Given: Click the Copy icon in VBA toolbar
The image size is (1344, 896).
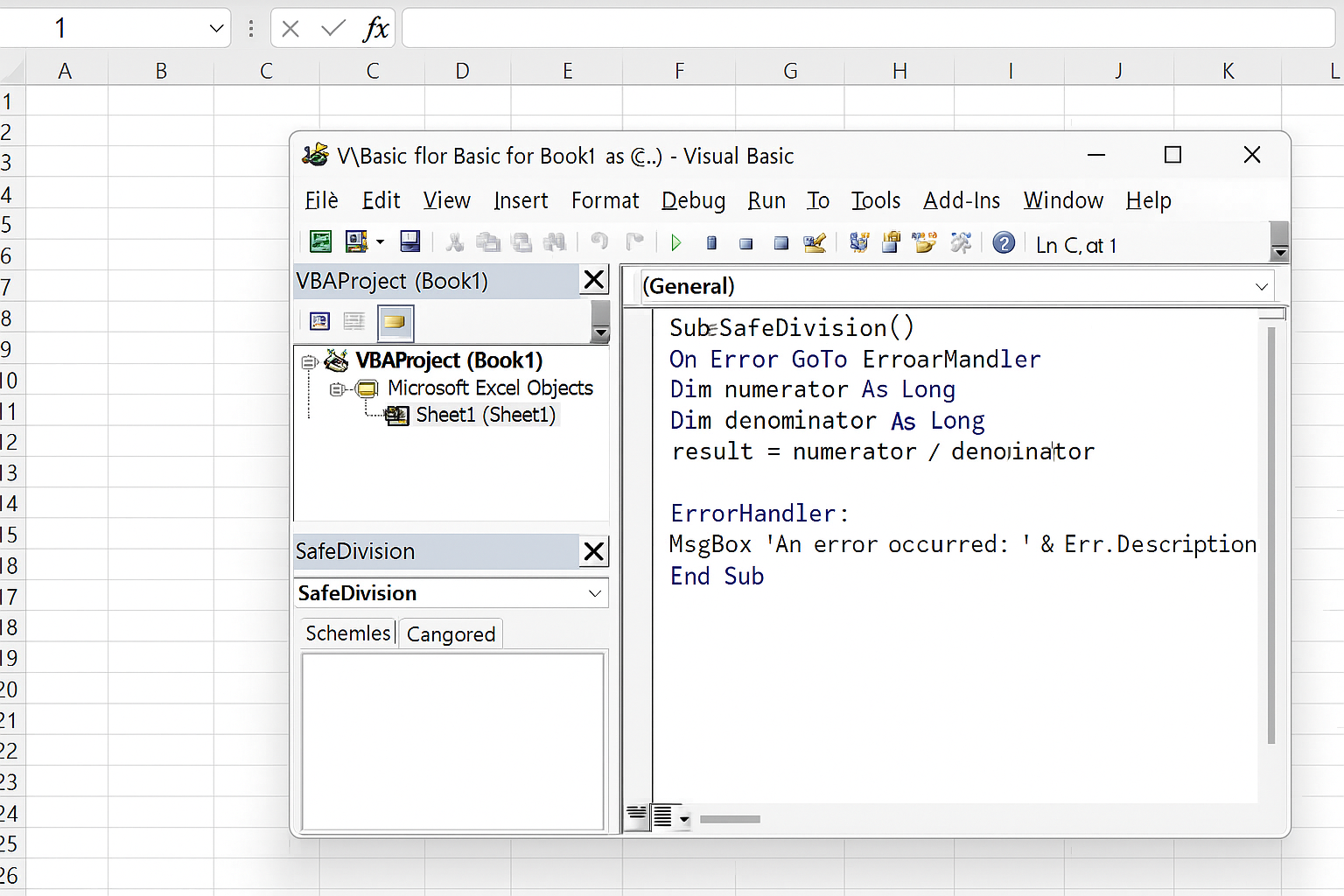Looking at the screenshot, I should click(x=488, y=242).
